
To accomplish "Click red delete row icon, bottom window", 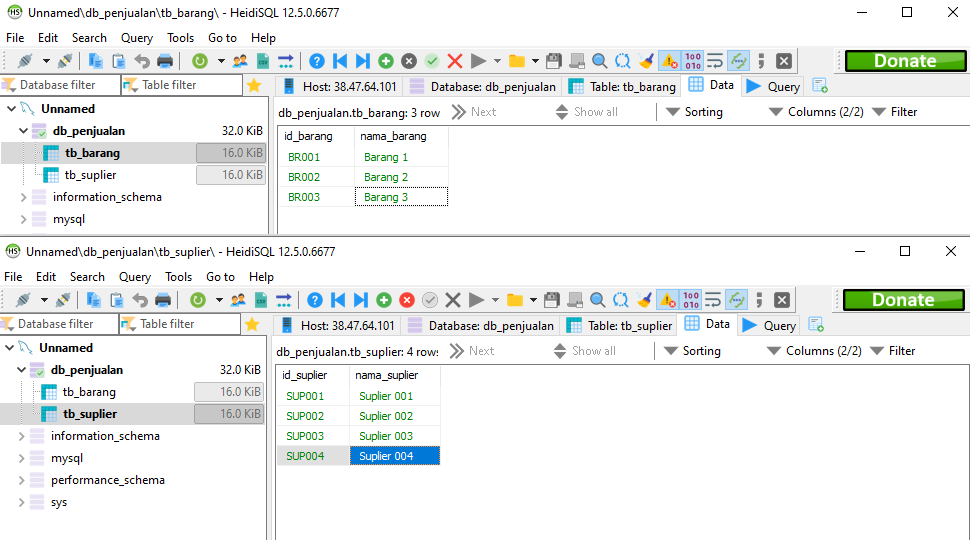I will coord(406,300).
